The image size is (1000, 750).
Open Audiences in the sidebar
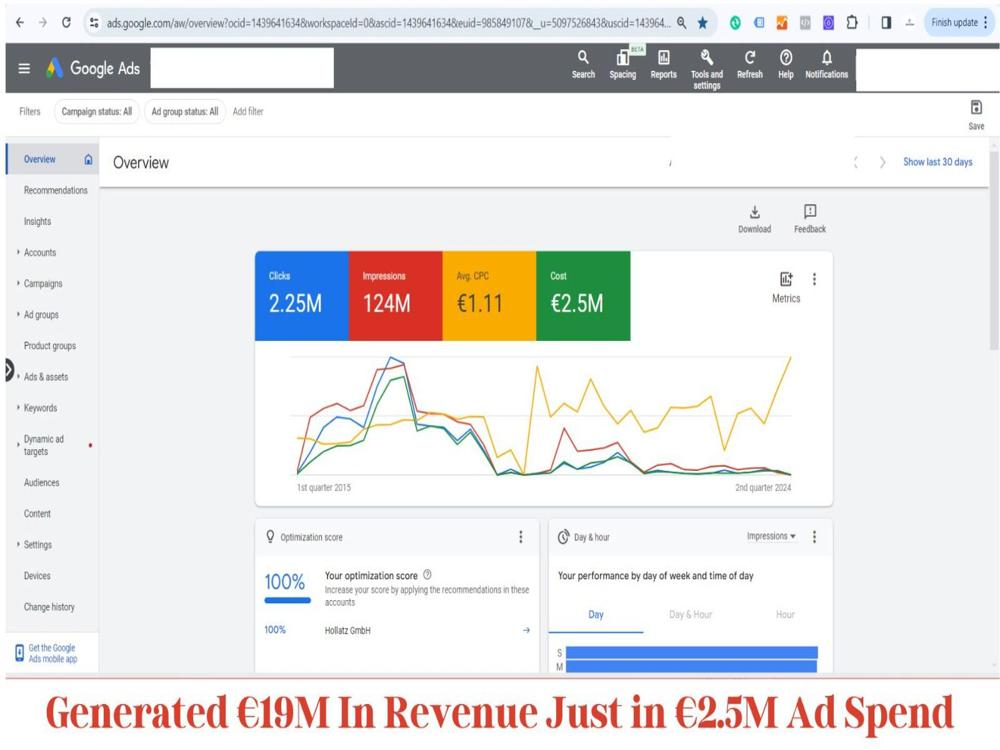(x=41, y=483)
